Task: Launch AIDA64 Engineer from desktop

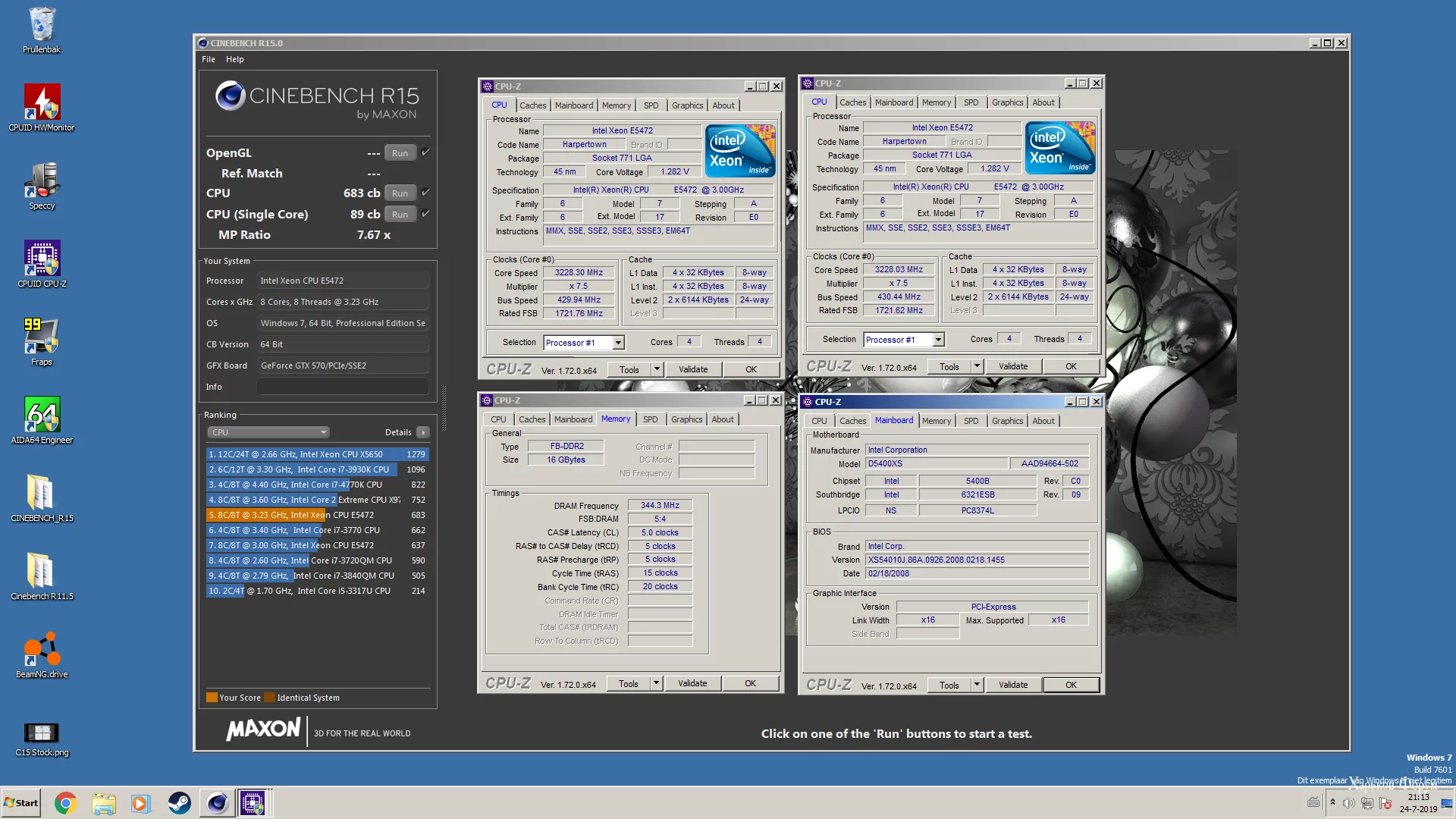Action: (x=42, y=416)
